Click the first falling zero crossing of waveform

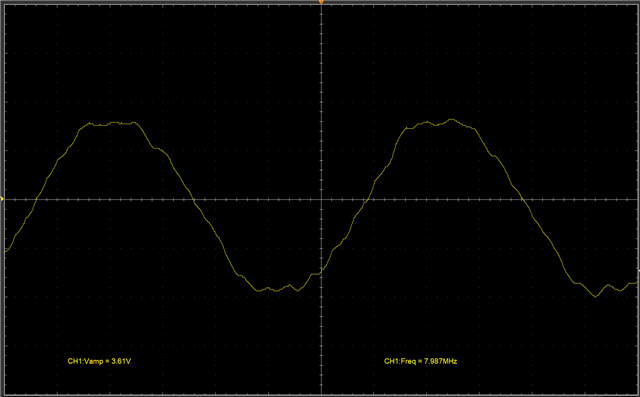click(193, 200)
